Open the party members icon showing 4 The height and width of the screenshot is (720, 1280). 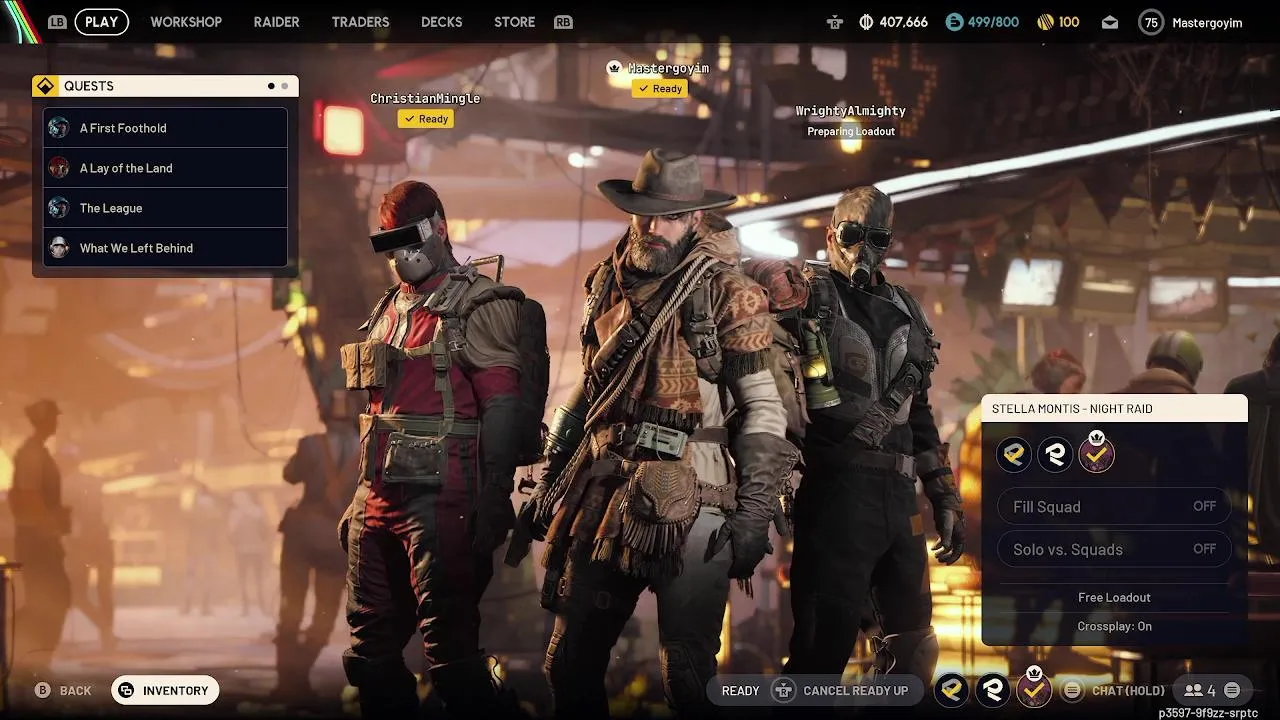click(x=1199, y=691)
